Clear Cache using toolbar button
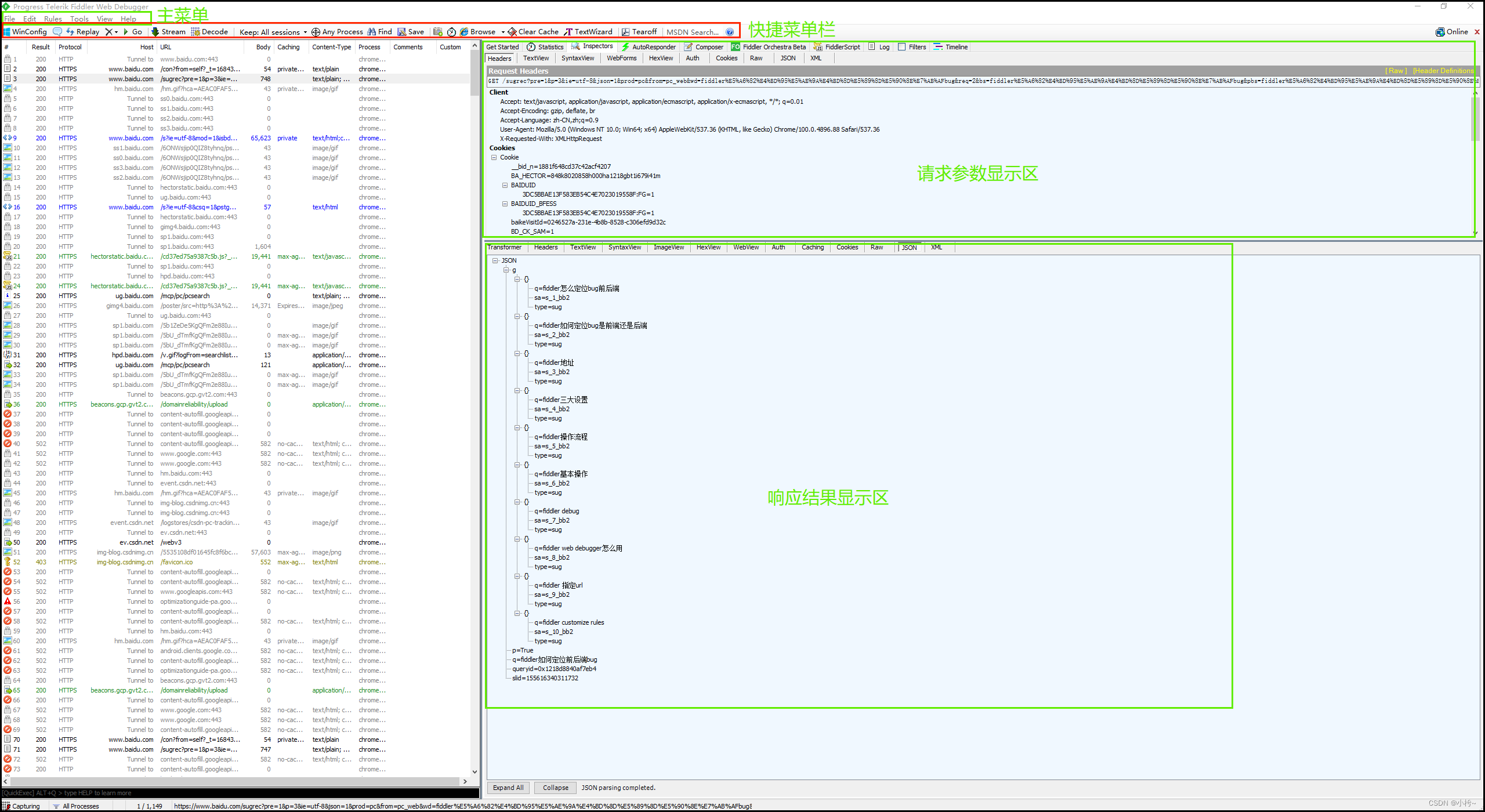Image resolution: width=1485 pixels, height=812 pixels. [533, 32]
